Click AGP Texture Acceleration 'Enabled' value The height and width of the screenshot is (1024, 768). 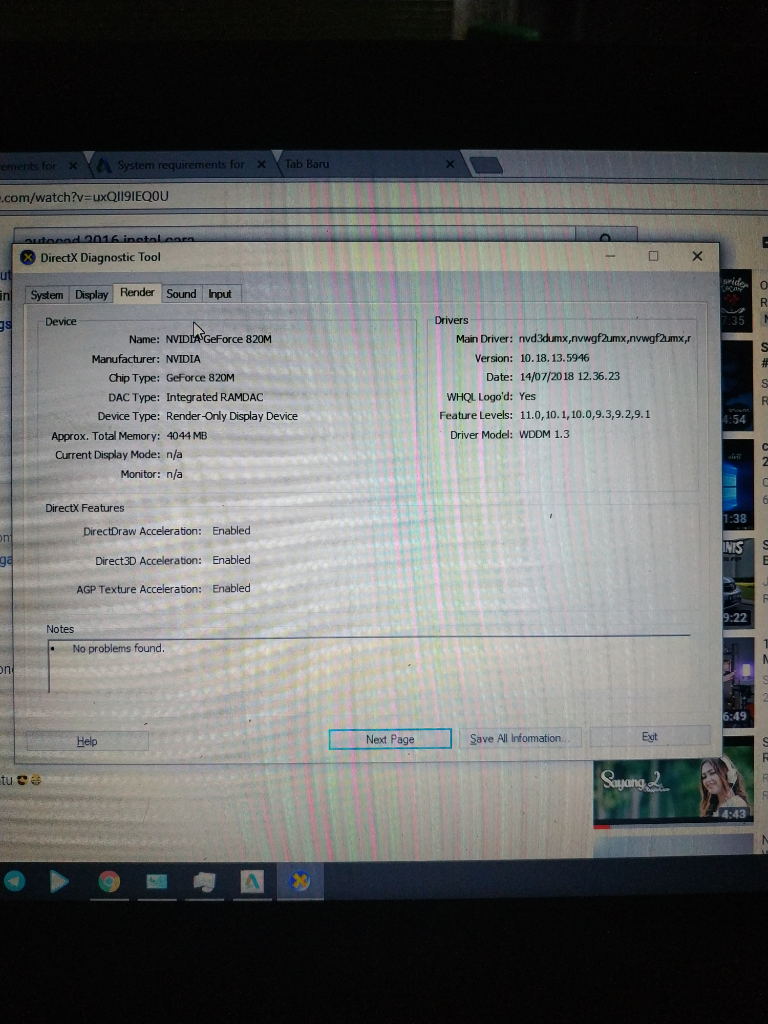tap(231, 588)
